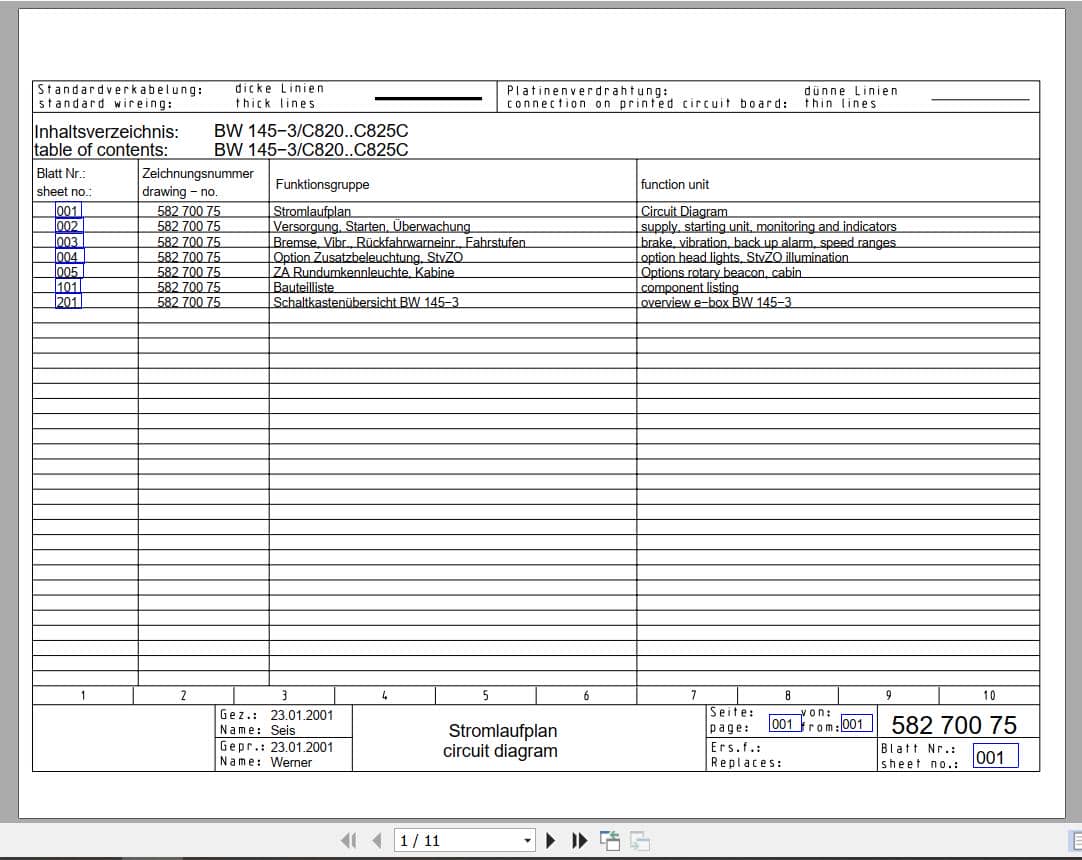Toggle the page layout icon at far right
This screenshot has width=1082, height=860.
pos(1075,840)
